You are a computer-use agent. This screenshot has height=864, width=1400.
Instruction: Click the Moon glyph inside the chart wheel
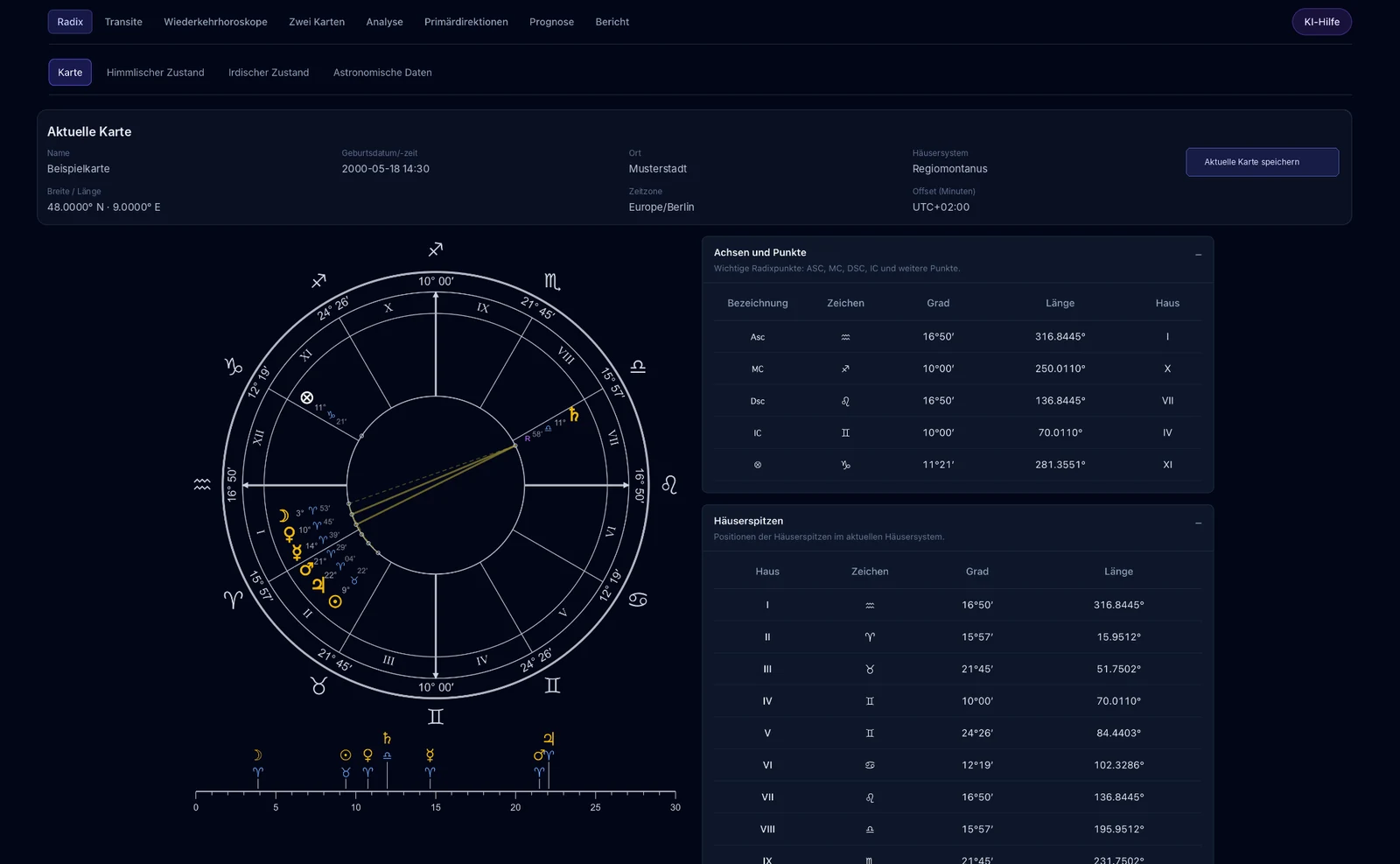[x=283, y=516]
